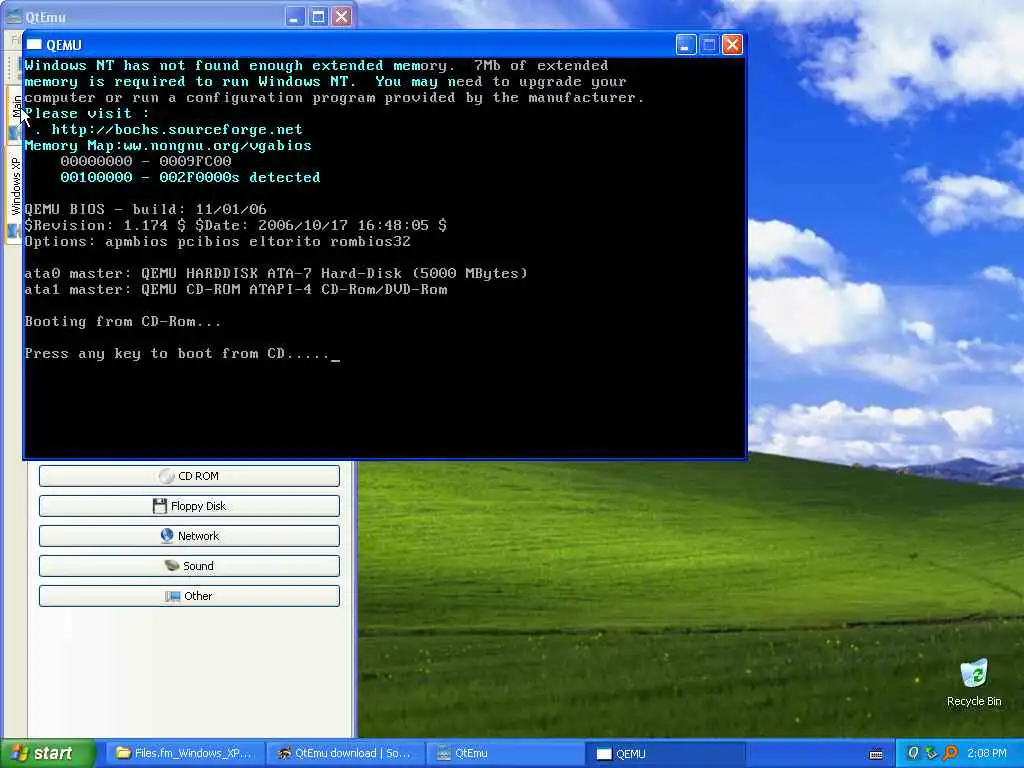The width and height of the screenshot is (1024, 768).
Task: Click the 'QEMU BIOS - build: 11/01/06' line
Action: point(146,209)
